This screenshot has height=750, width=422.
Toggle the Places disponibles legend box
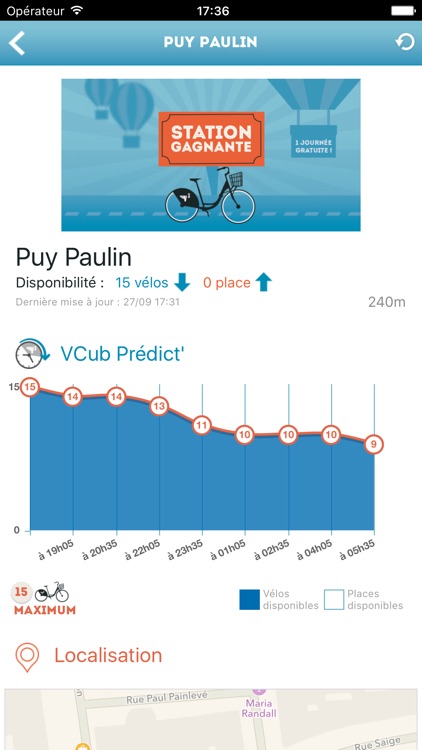[x=334, y=600]
